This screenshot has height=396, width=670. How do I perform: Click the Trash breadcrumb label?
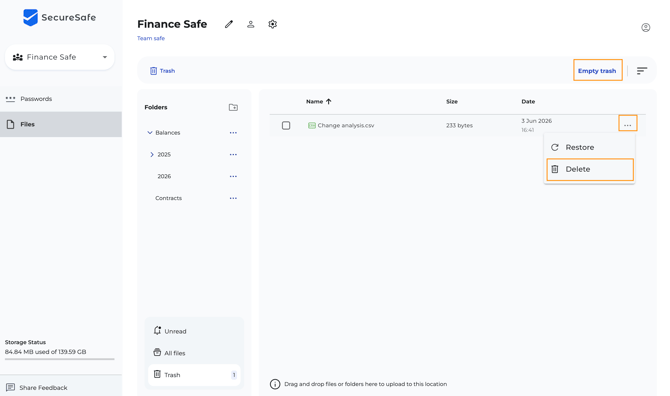167,71
